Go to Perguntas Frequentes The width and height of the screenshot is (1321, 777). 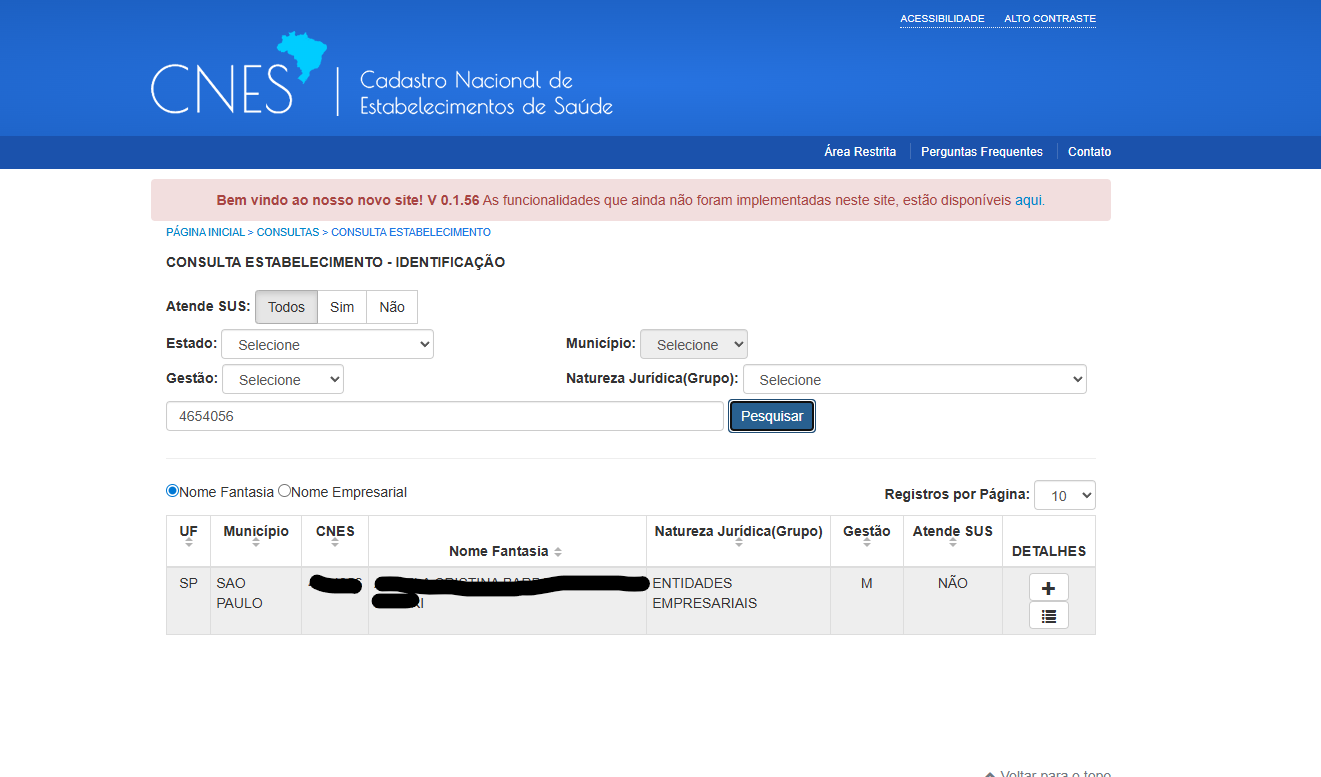tap(982, 152)
